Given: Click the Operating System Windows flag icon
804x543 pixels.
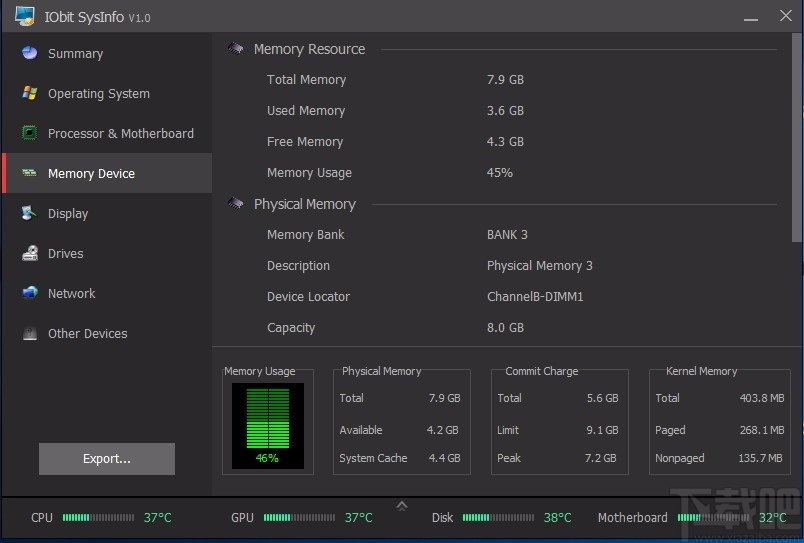Looking at the screenshot, I should point(30,93).
